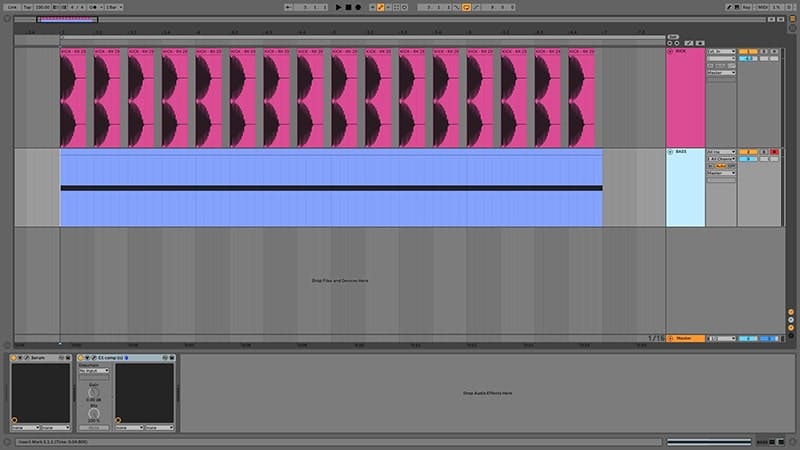800x450 pixels.
Task: Toggle the In/Out section show button
Action: [791, 312]
